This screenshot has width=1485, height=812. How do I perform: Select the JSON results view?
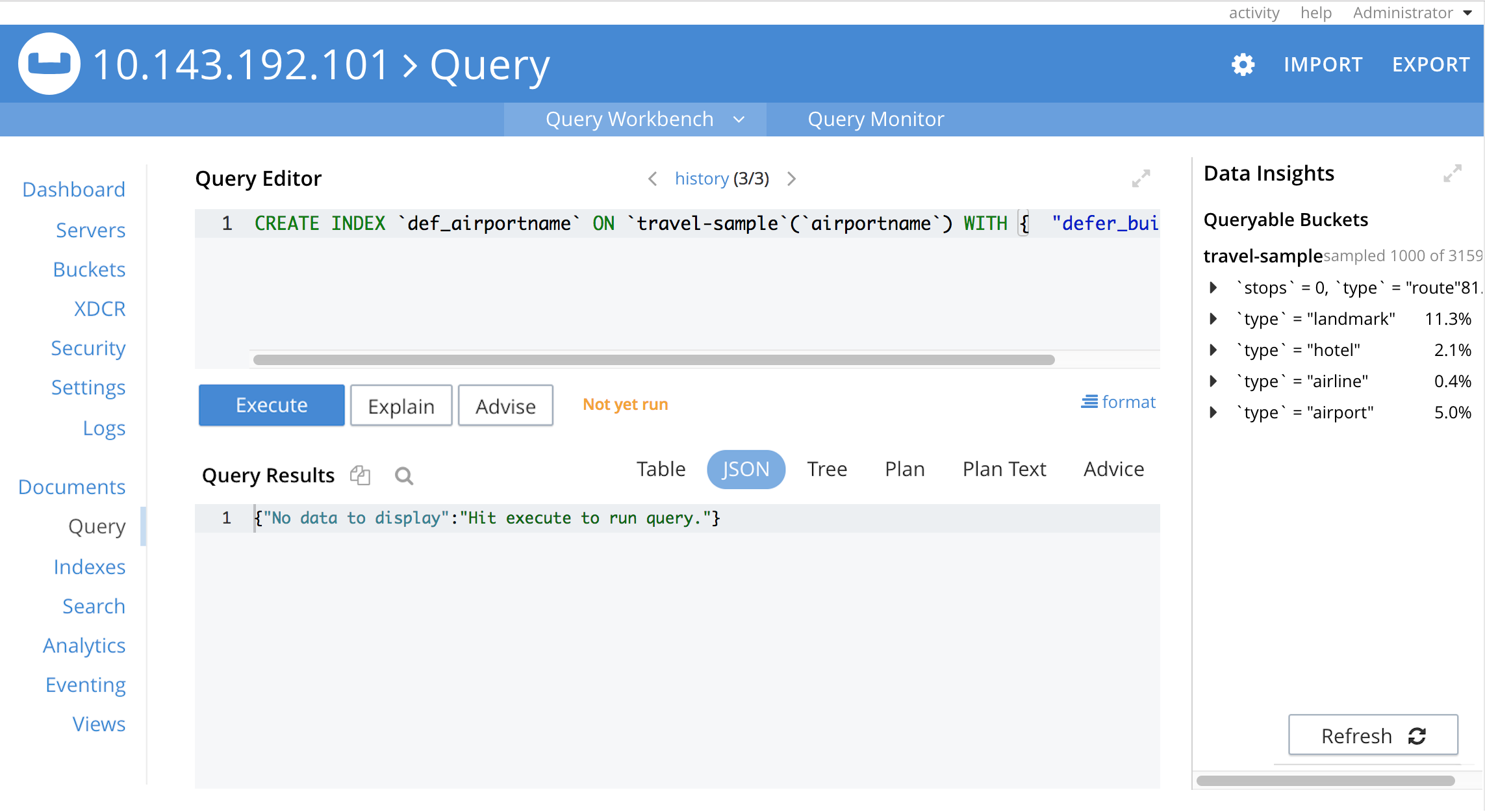[x=745, y=469]
